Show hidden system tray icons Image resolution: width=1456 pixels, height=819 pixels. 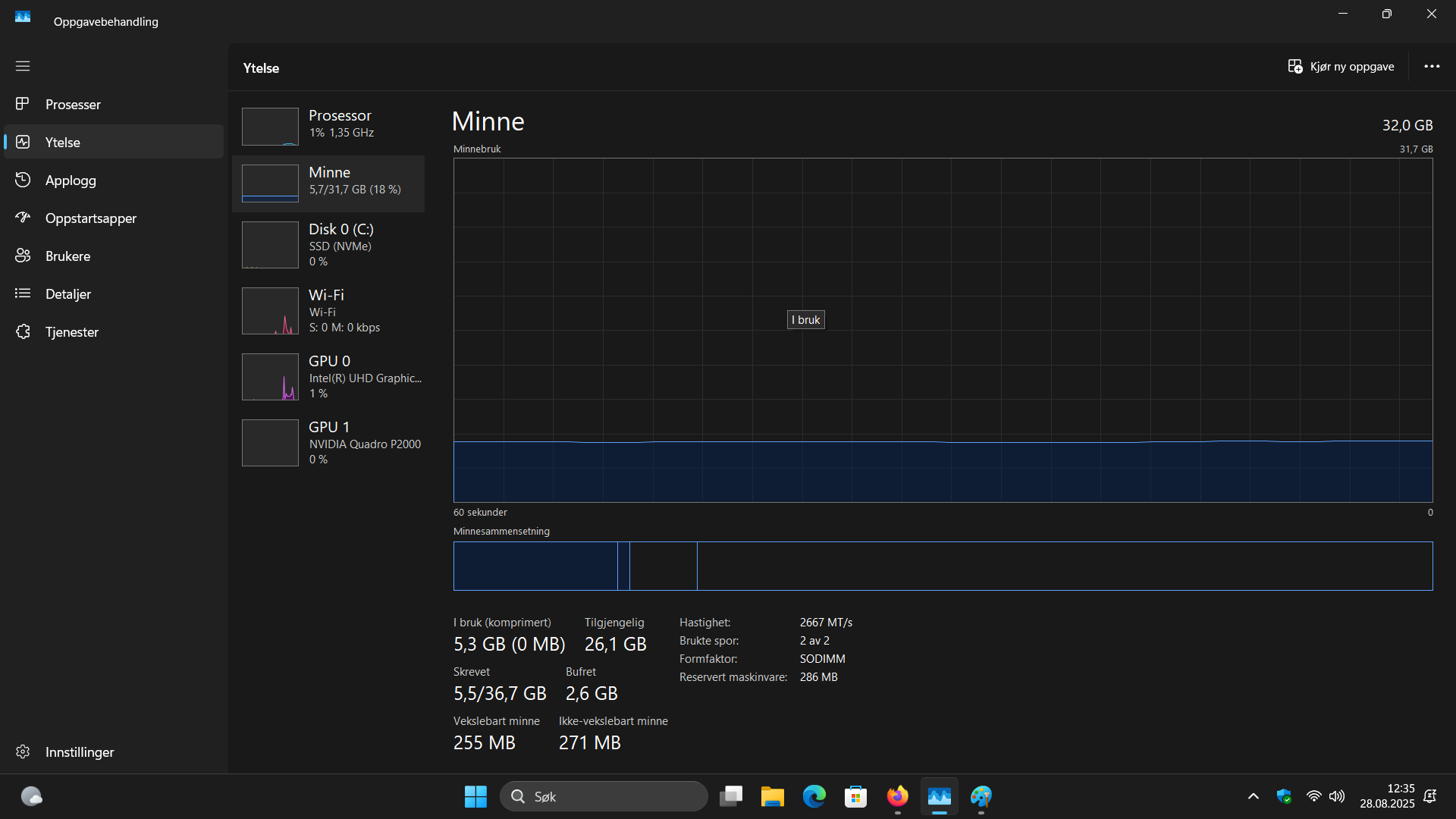[x=1254, y=796]
